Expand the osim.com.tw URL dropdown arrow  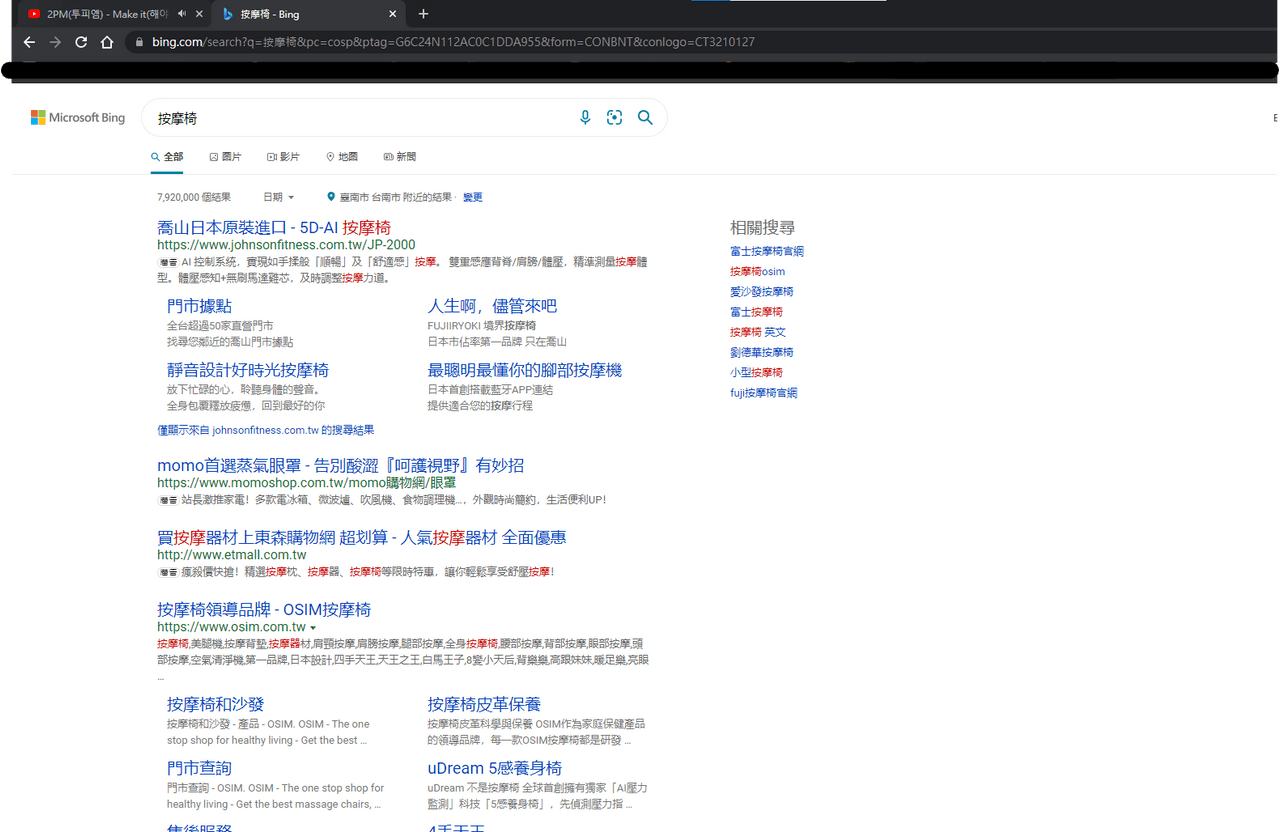coord(313,628)
